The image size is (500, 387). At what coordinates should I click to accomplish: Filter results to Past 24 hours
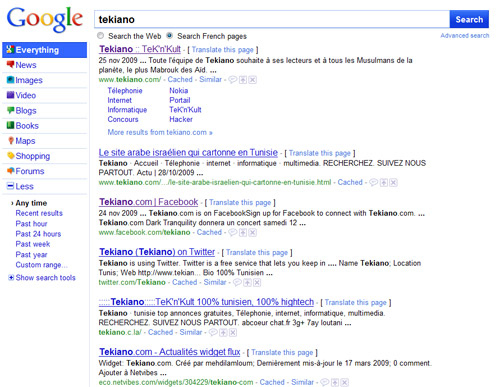click(x=38, y=234)
